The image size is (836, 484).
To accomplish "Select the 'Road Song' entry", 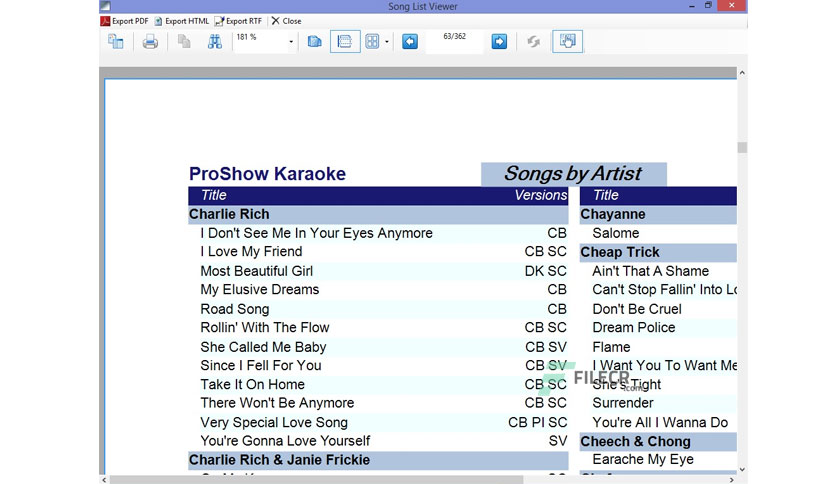I will [x=235, y=309].
